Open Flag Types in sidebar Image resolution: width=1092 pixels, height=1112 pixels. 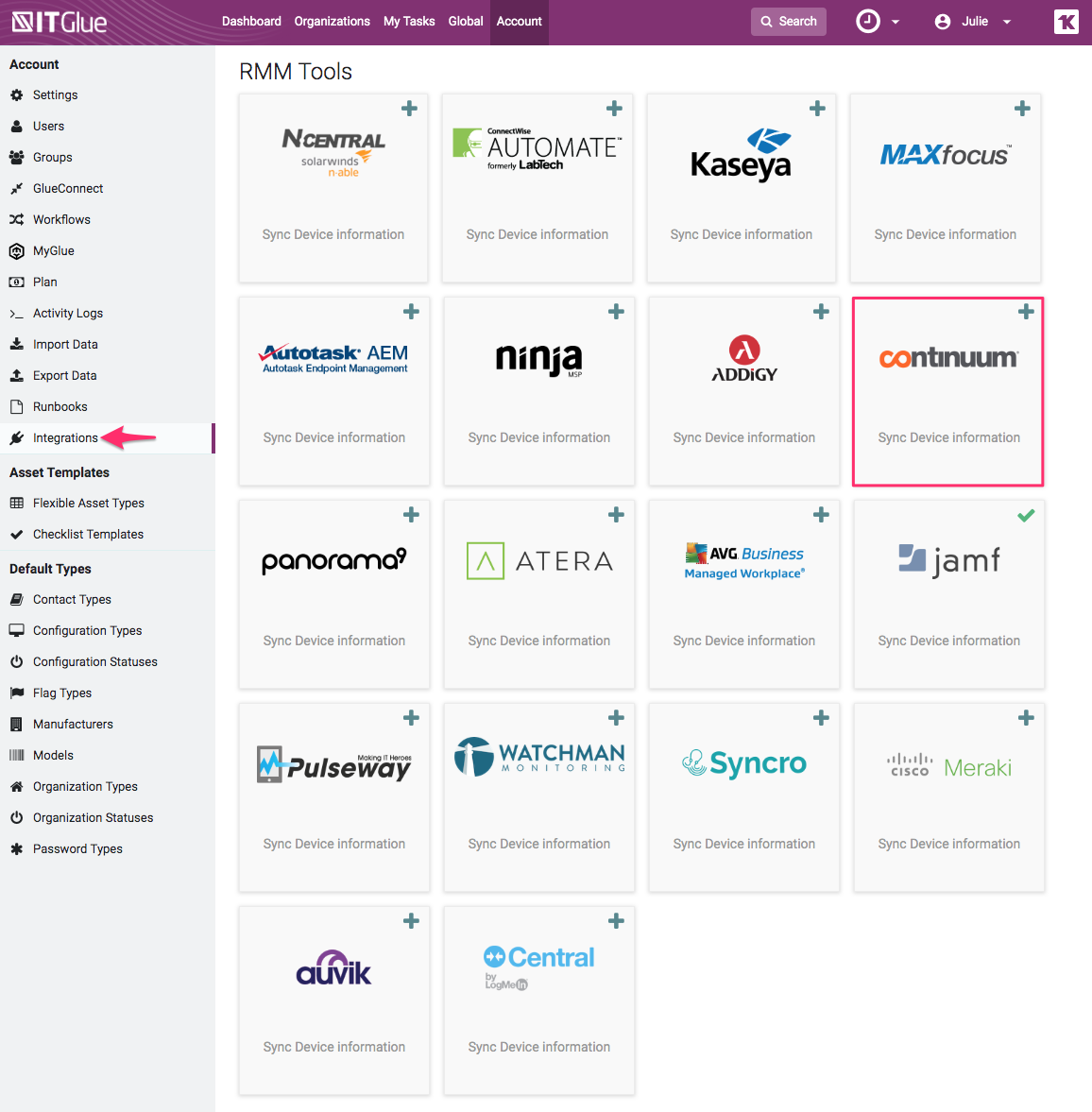(107, 693)
